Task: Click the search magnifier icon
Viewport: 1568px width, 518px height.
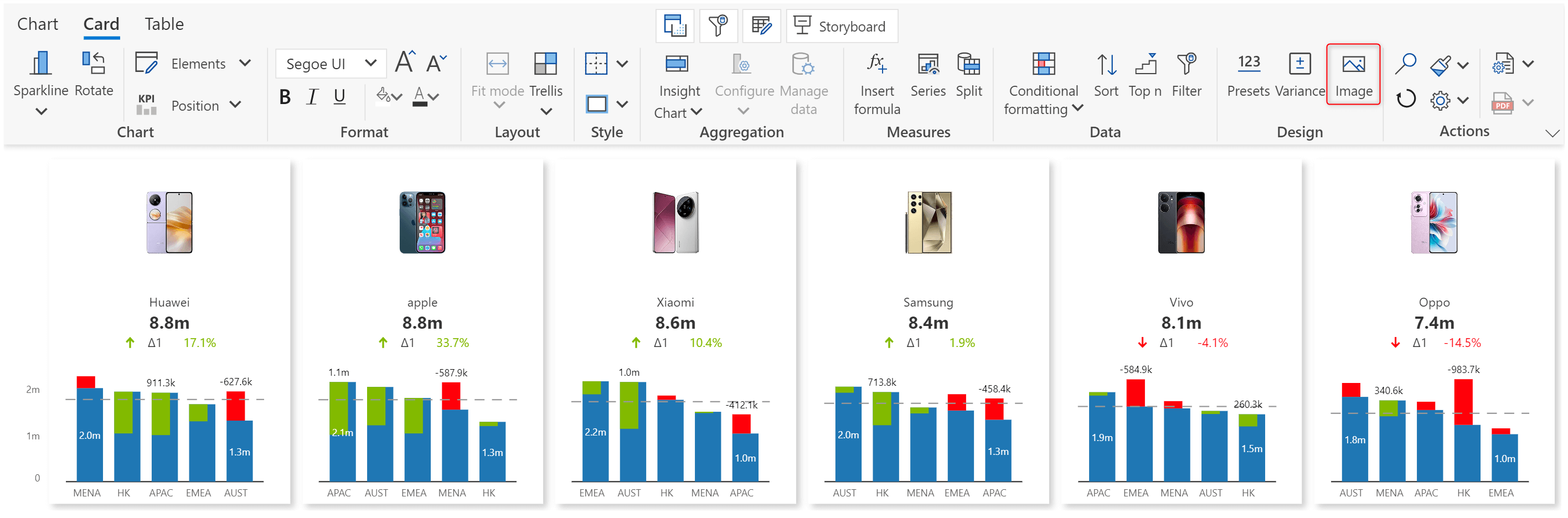Action: (x=1405, y=63)
